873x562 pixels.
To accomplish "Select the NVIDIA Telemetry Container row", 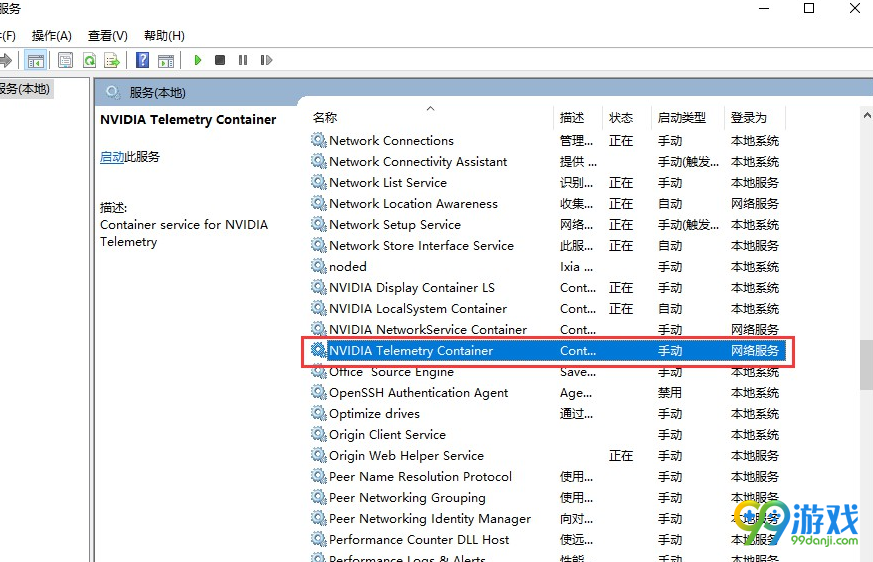I will point(548,351).
